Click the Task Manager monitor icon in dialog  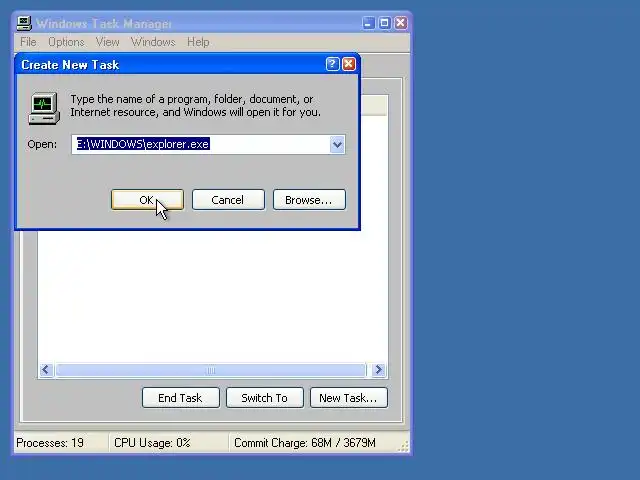[44, 108]
